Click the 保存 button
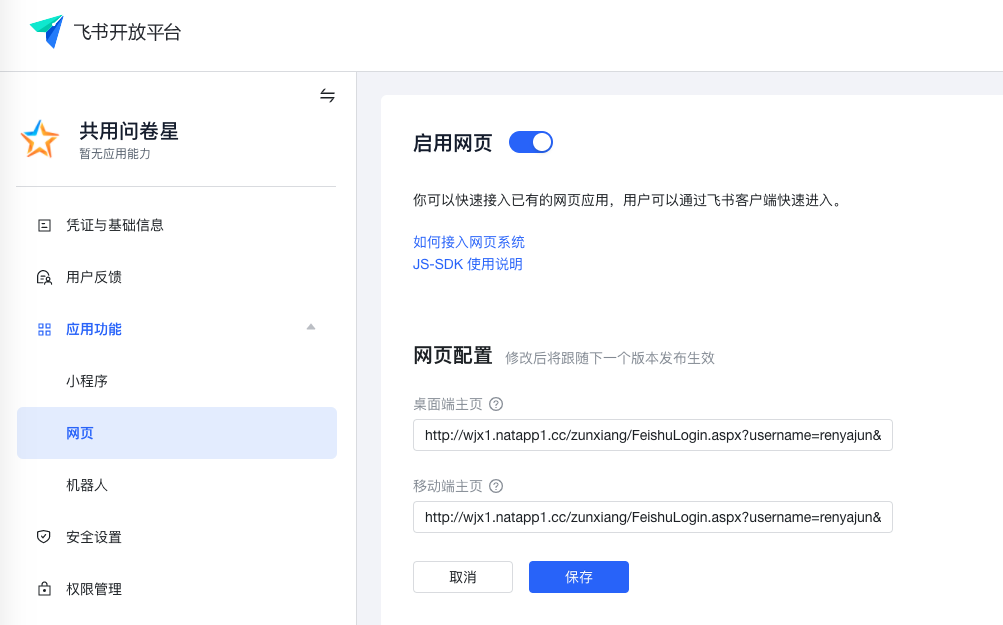The height and width of the screenshot is (625, 1003). (579, 577)
